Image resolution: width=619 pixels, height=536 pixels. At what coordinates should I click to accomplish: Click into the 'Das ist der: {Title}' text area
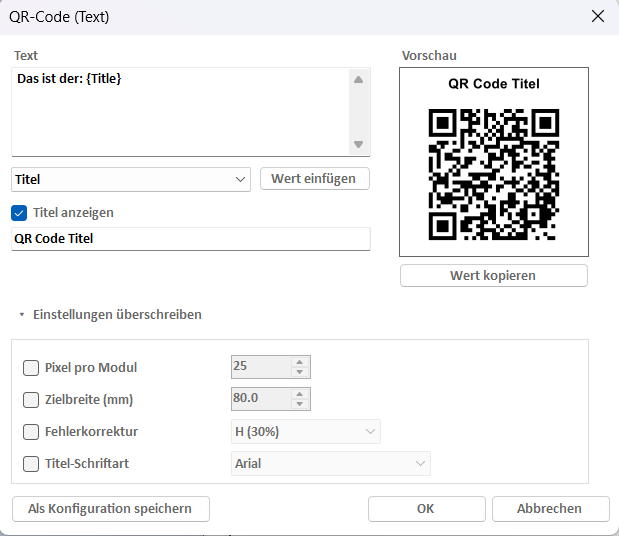pyautogui.click(x=180, y=112)
